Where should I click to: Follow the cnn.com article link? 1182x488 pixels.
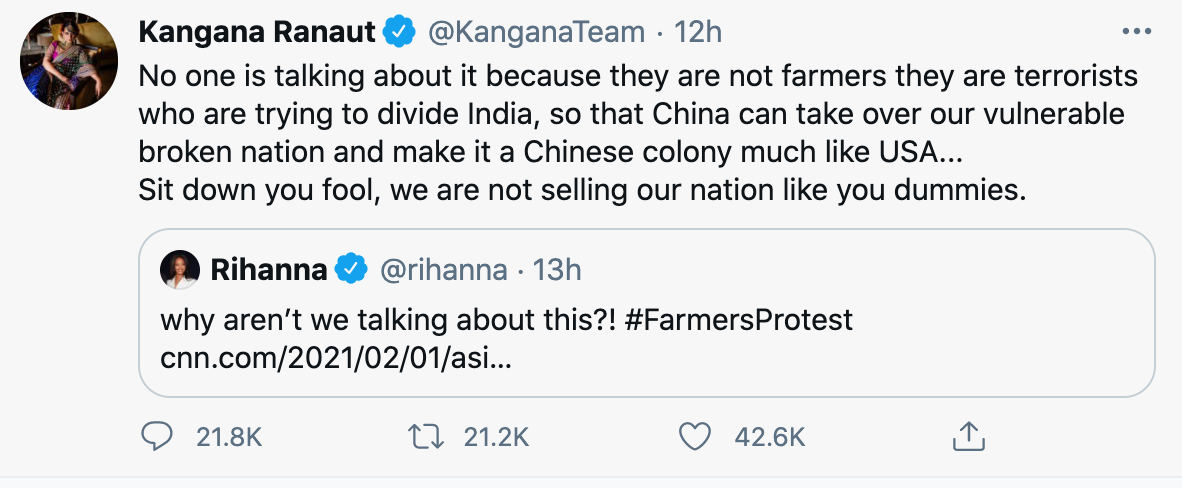tap(335, 357)
